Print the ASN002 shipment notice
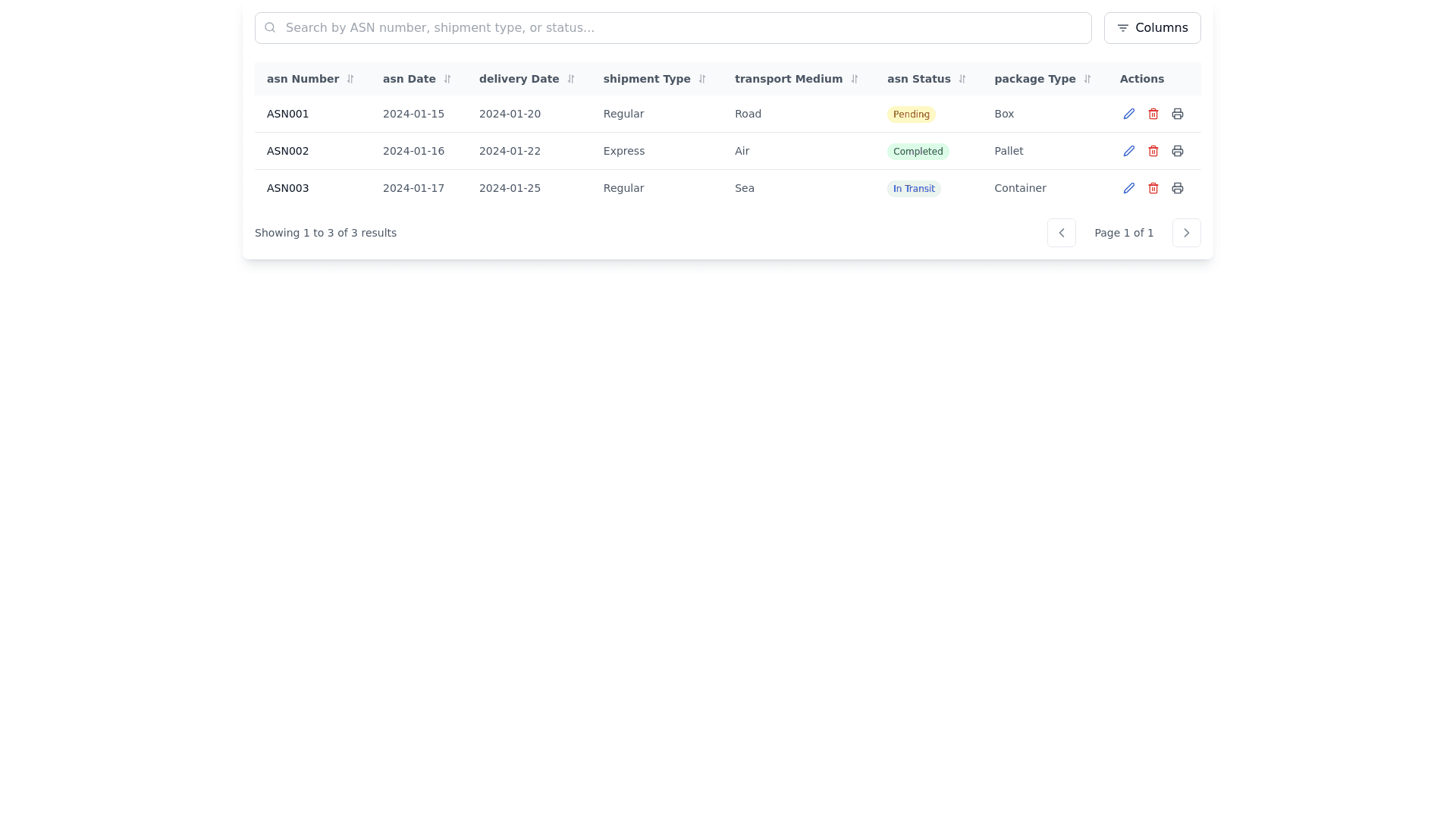1456x819 pixels. pos(1177,151)
